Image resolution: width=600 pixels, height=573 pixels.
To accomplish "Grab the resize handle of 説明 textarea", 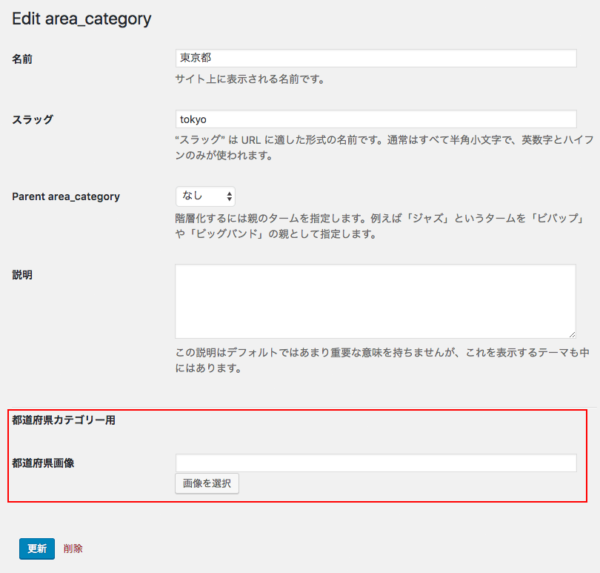I will (571, 334).
